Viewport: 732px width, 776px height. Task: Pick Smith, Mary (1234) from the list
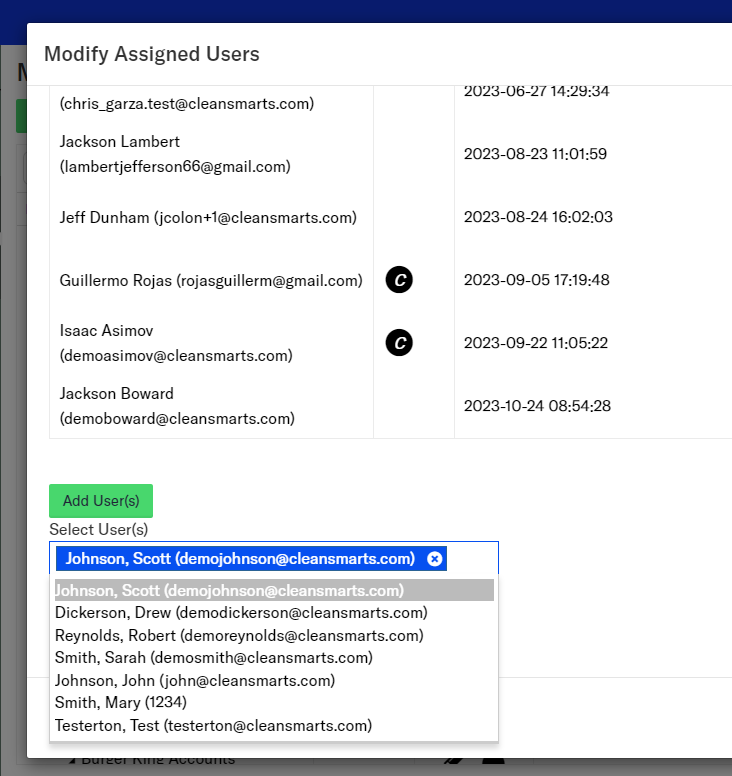click(x=121, y=703)
